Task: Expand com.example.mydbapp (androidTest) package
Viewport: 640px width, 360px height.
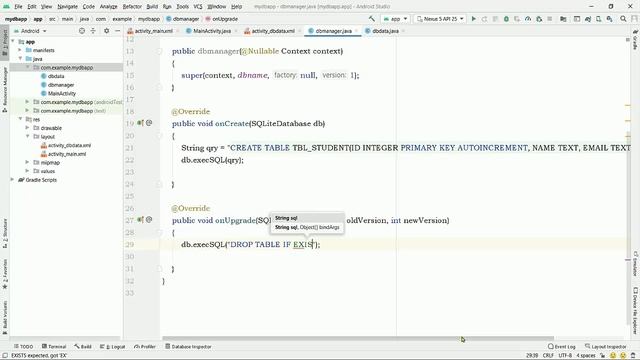Action: click(x=27, y=102)
